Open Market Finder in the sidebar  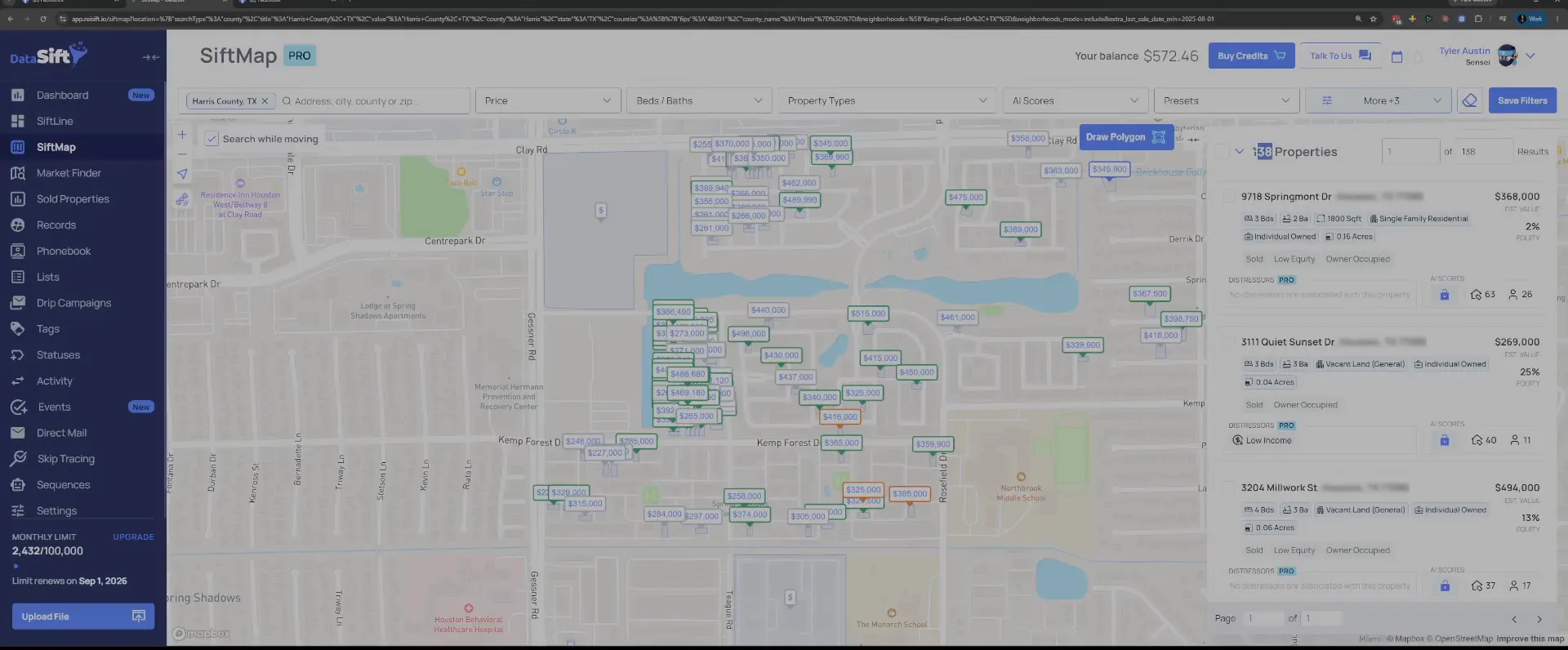tap(69, 173)
